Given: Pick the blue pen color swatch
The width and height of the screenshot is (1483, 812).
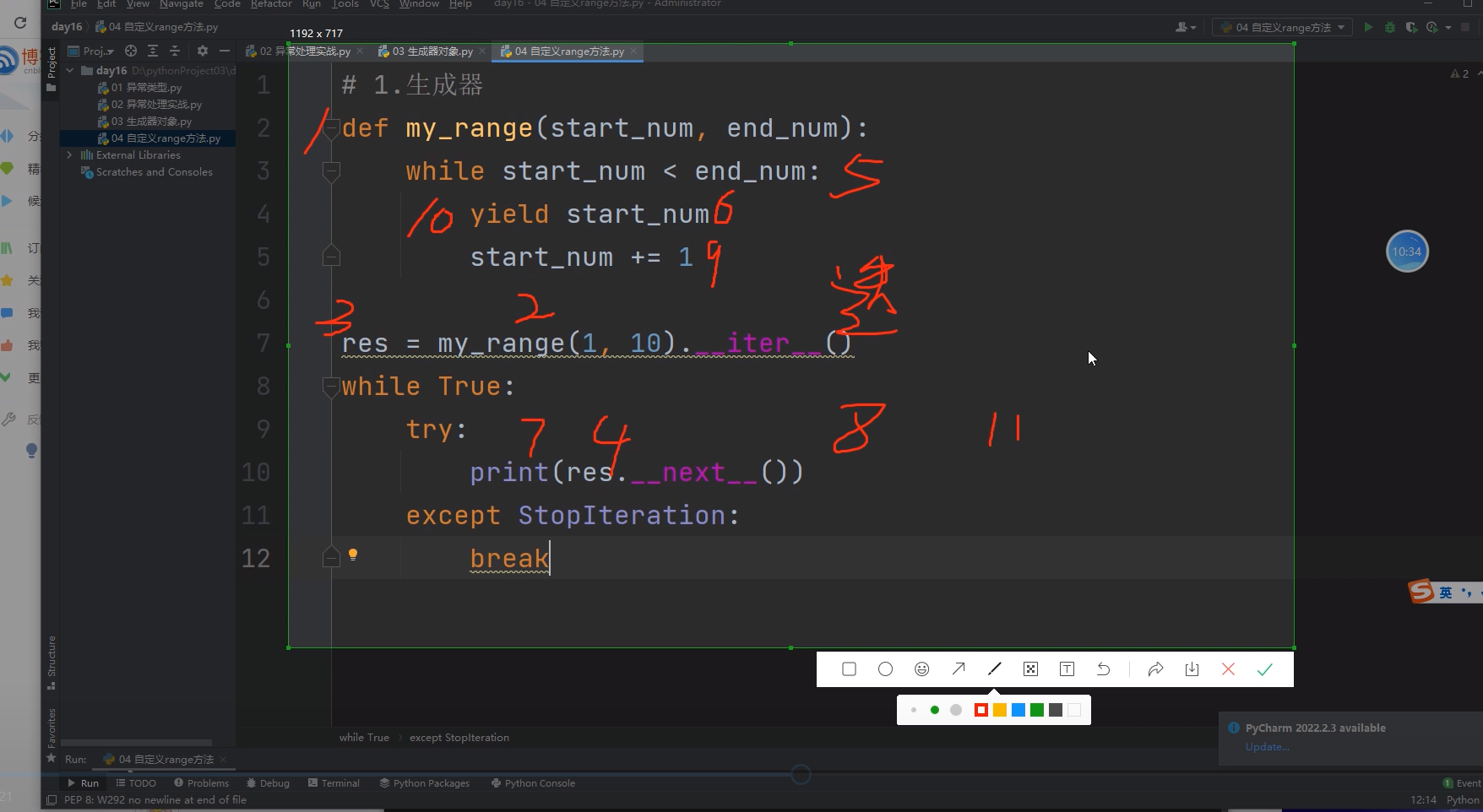Looking at the screenshot, I should pos(1019,710).
